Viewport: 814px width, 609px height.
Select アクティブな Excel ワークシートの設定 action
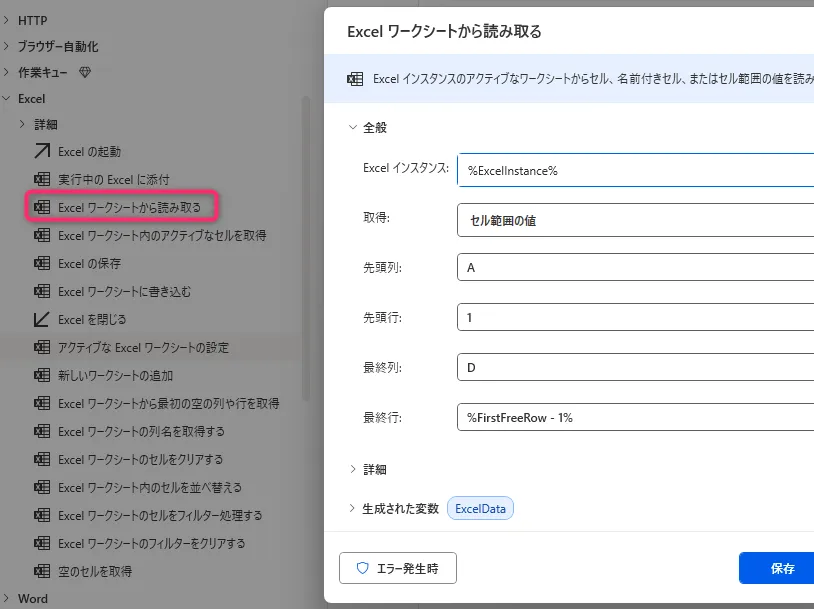point(143,347)
